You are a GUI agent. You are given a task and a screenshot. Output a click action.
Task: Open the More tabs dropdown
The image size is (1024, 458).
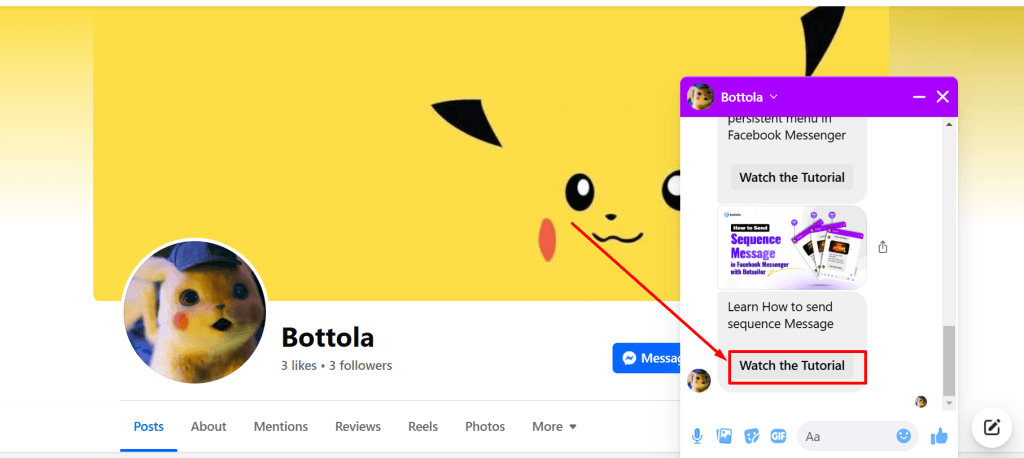(x=554, y=426)
